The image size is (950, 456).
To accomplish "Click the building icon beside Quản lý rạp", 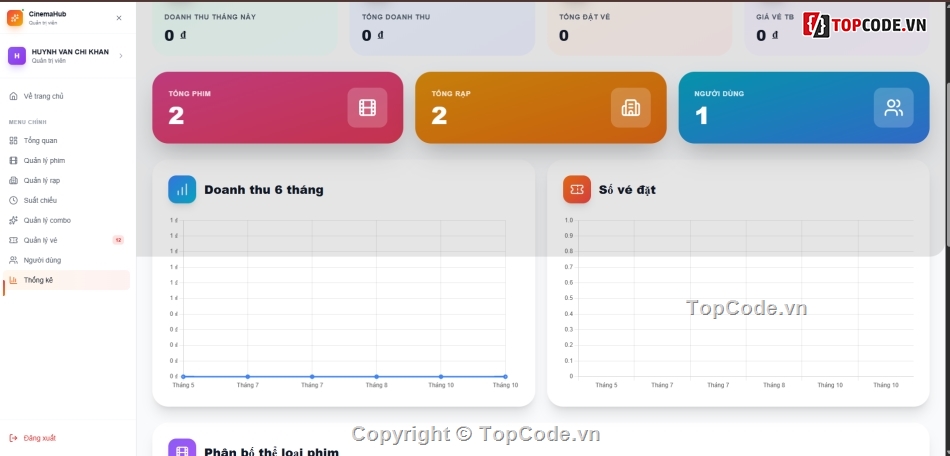I will tap(13, 180).
